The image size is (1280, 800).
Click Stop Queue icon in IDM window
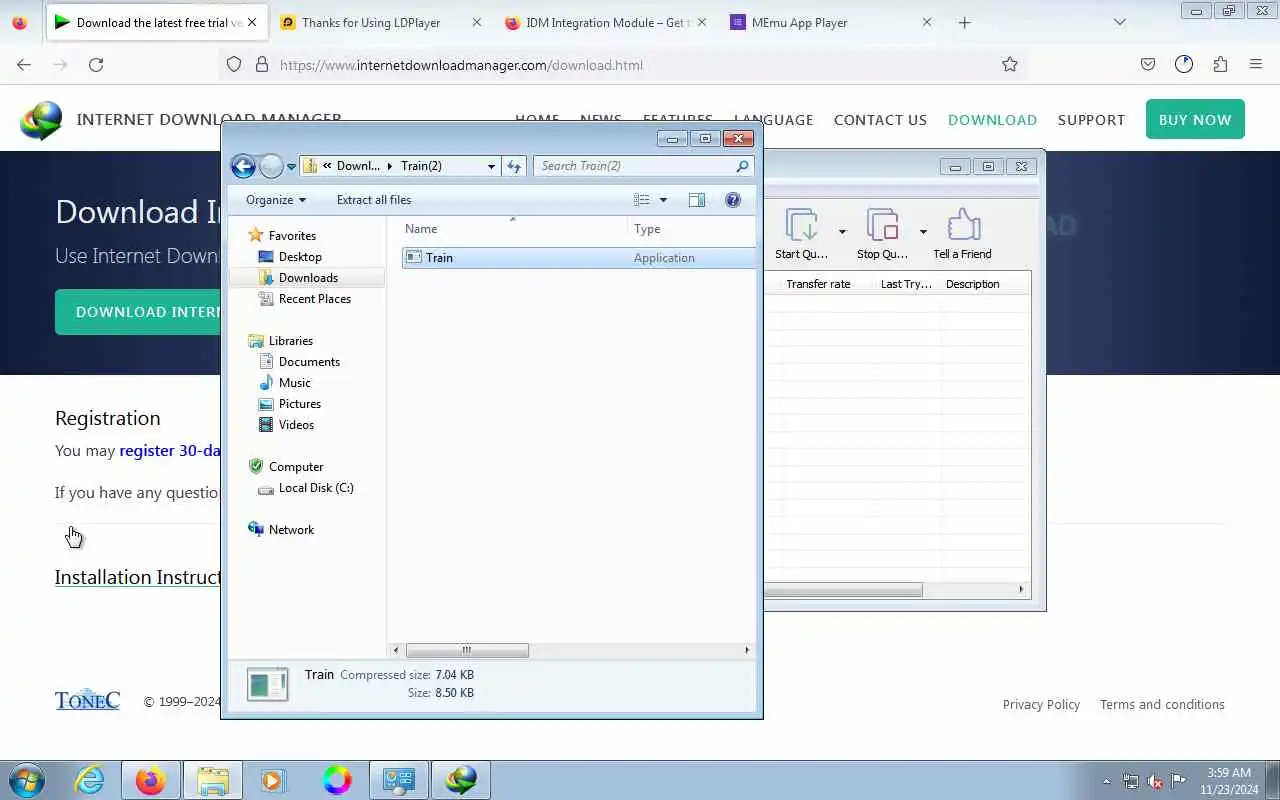coord(882,234)
